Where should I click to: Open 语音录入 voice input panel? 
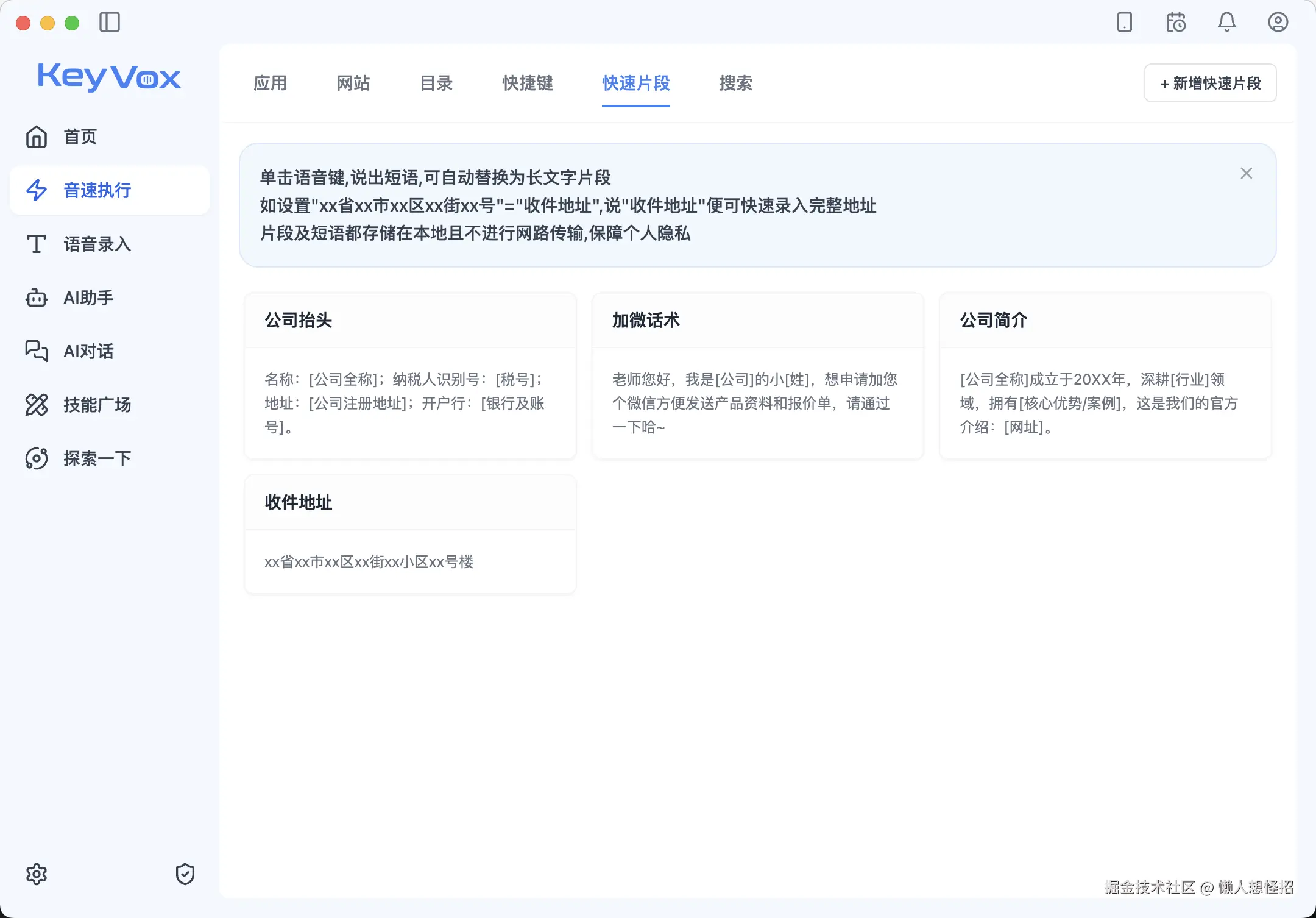pyautogui.click(x=96, y=244)
